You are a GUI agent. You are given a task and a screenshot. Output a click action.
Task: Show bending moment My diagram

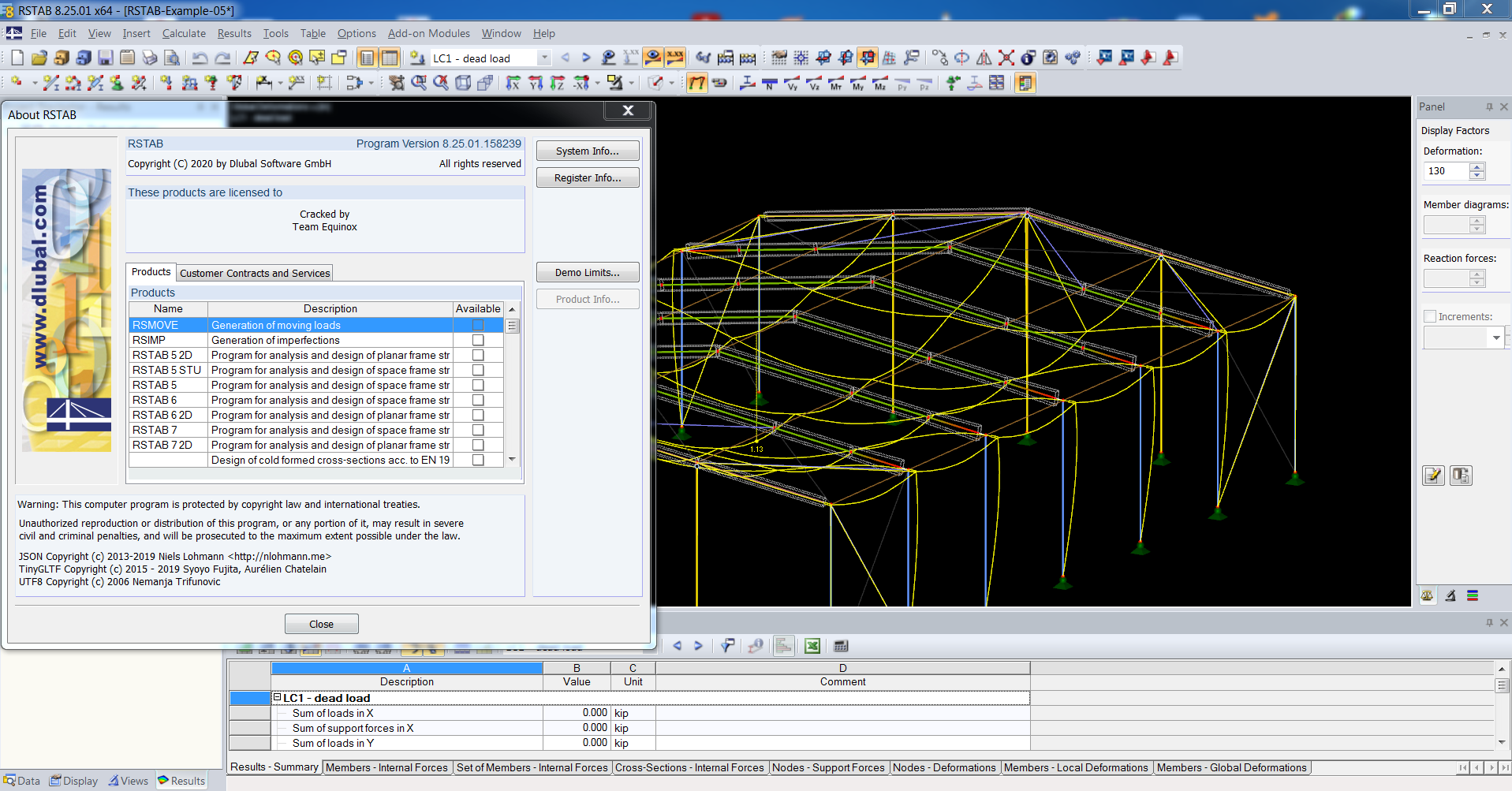tap(858, 83)
